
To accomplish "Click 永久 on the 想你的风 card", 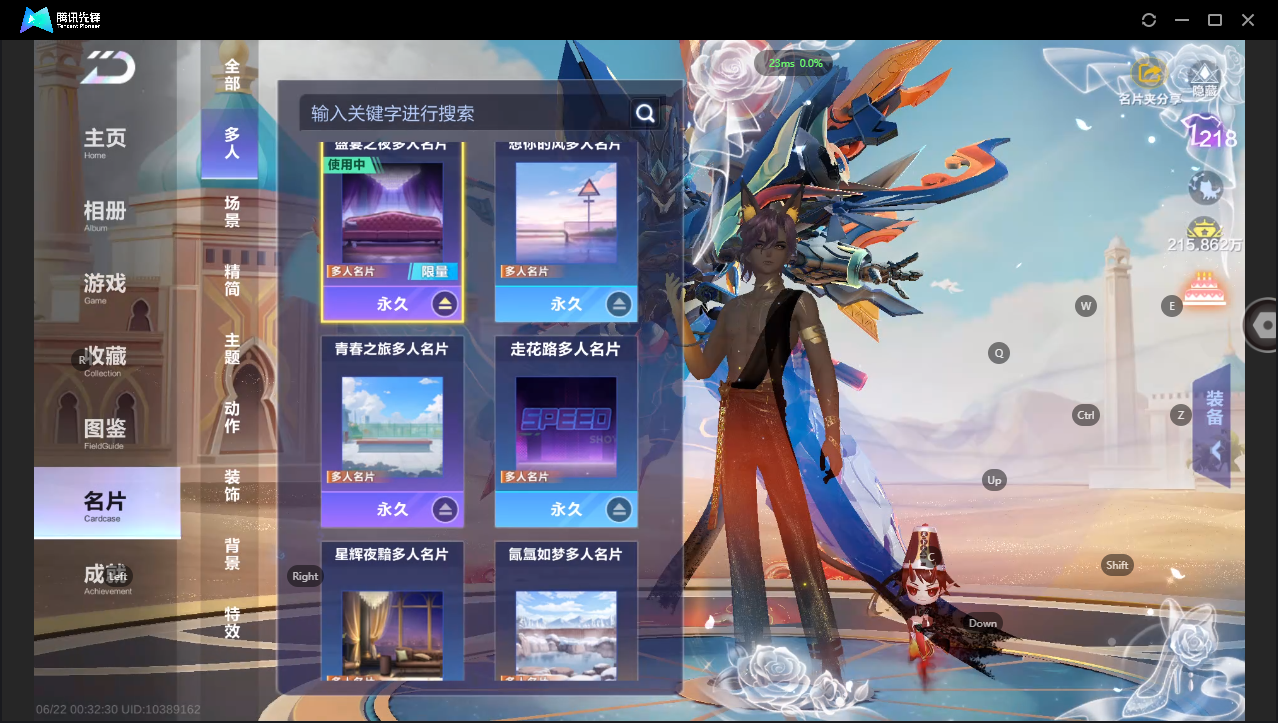I will click(566, 304).
